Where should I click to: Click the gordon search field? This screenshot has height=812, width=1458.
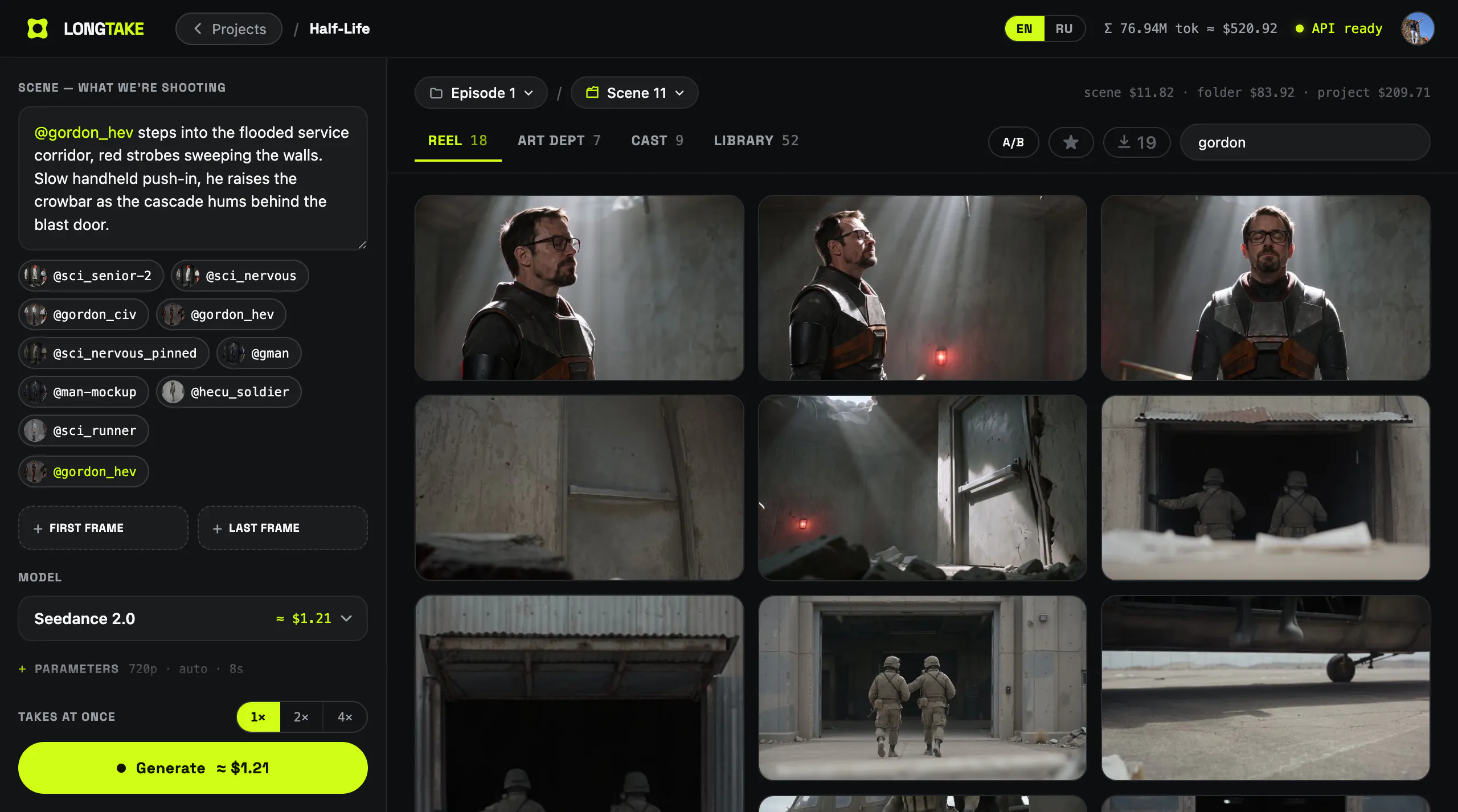coord(1305,142)
